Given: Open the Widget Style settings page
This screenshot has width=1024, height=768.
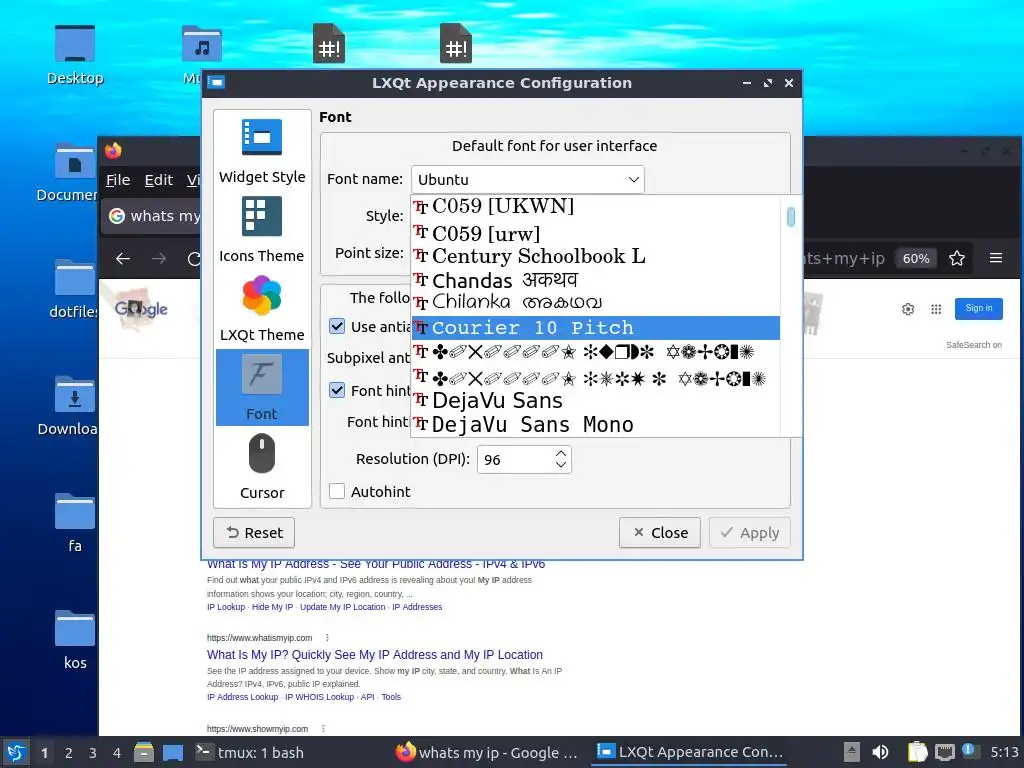Looking at the screenshot, I should (262, 151).
